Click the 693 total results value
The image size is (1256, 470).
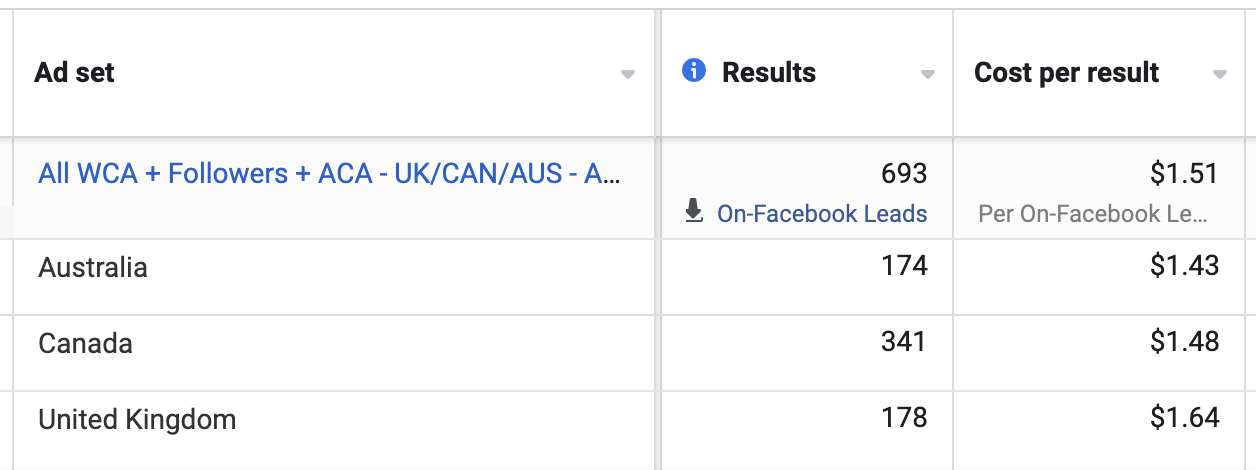(x=904, y=174)
